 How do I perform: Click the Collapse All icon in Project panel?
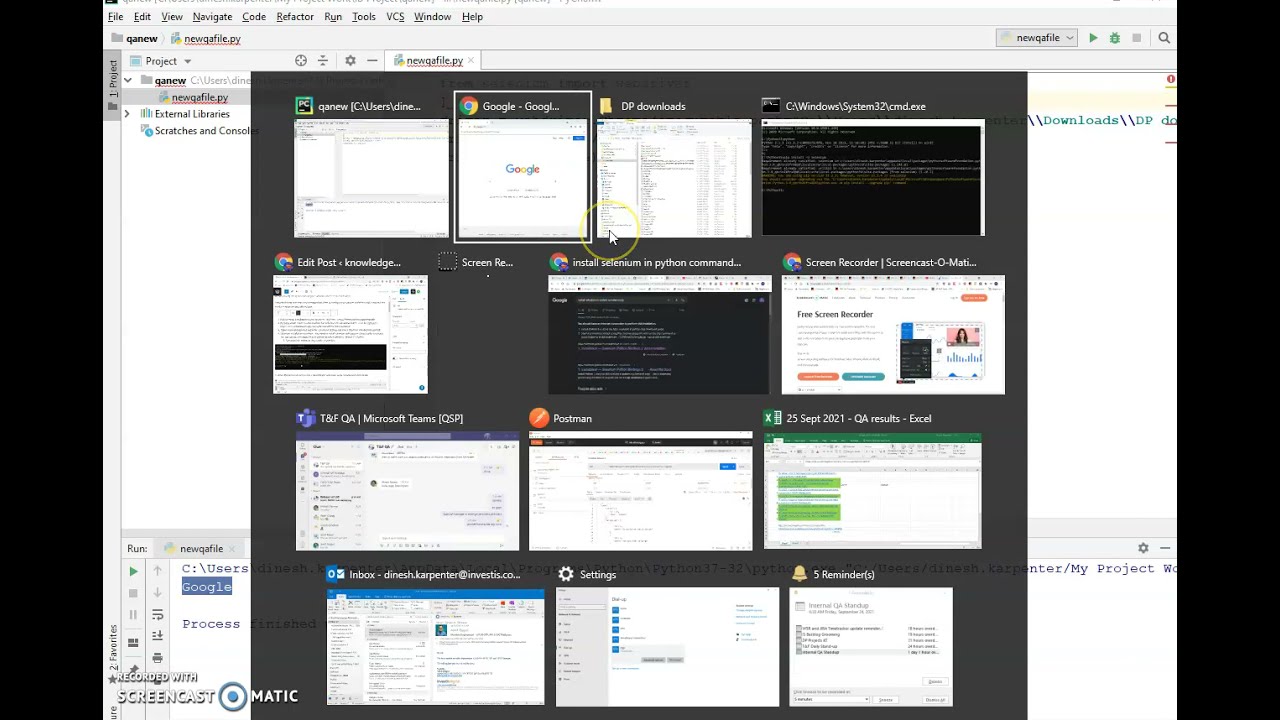coord(322,61)
